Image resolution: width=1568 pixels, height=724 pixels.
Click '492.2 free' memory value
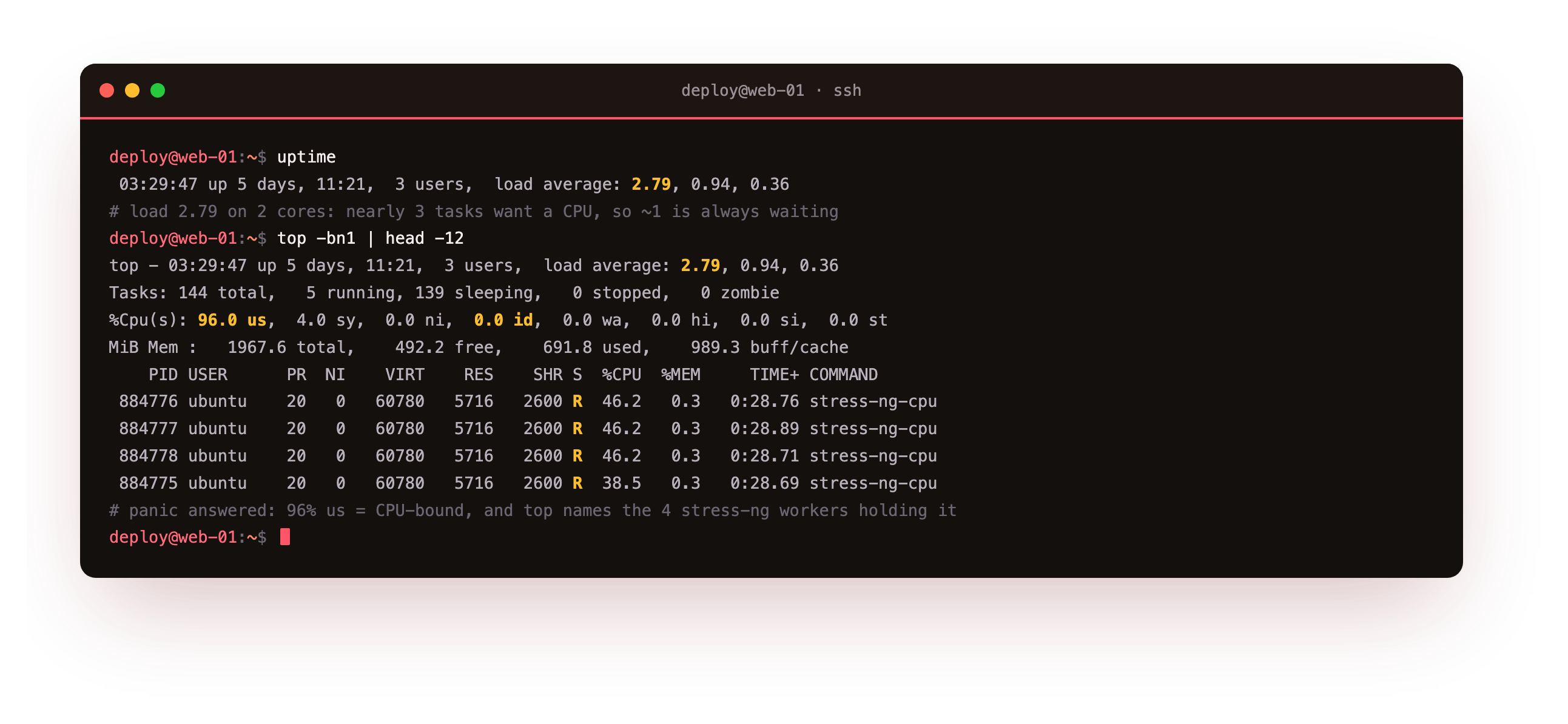tap(444, 347)
